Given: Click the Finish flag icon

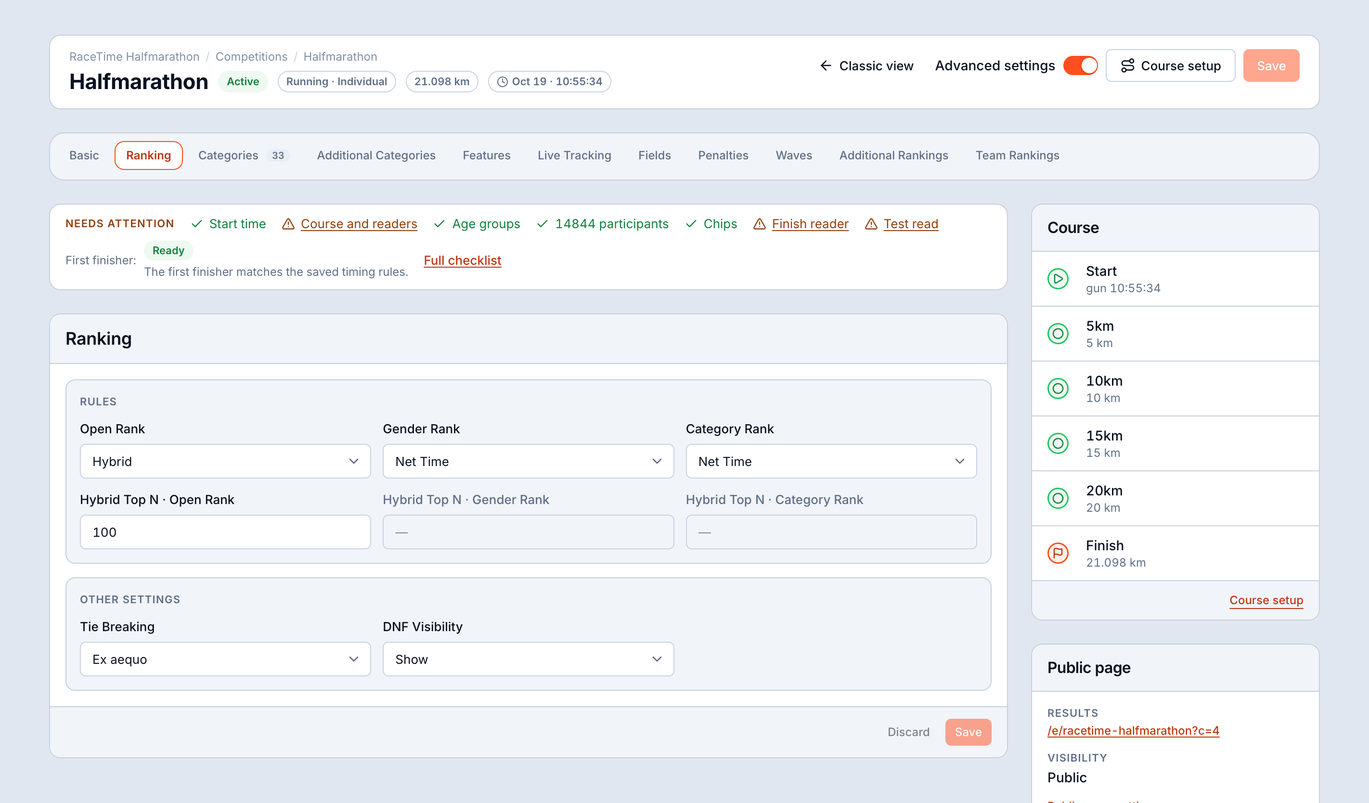Looking at the screenshot, I should [x=1058, y=553].
